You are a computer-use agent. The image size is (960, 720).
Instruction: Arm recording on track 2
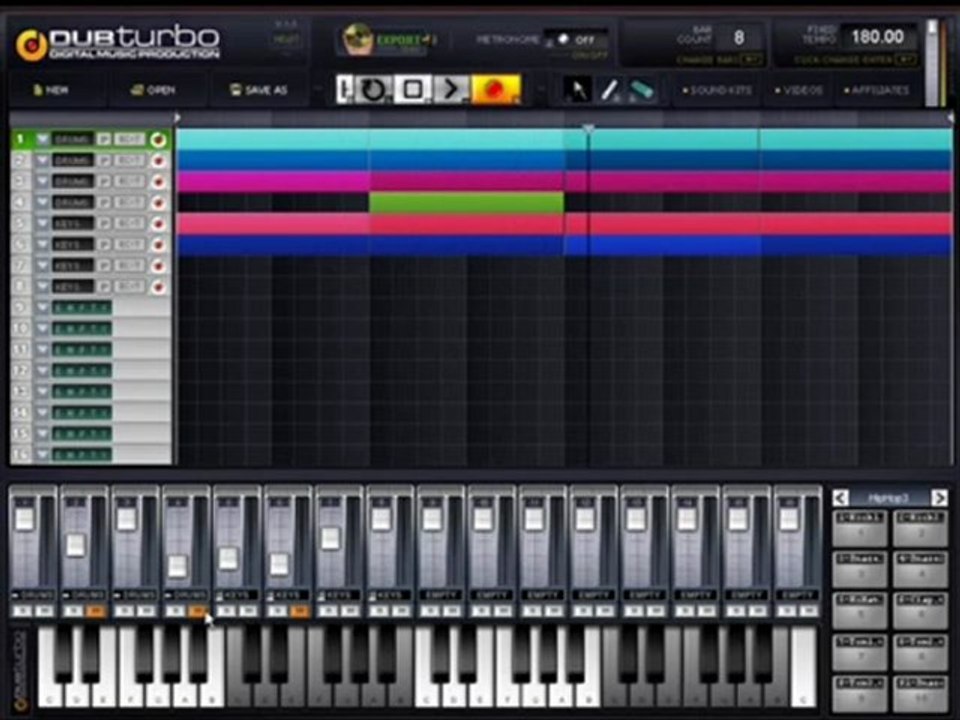click(159, 161)
